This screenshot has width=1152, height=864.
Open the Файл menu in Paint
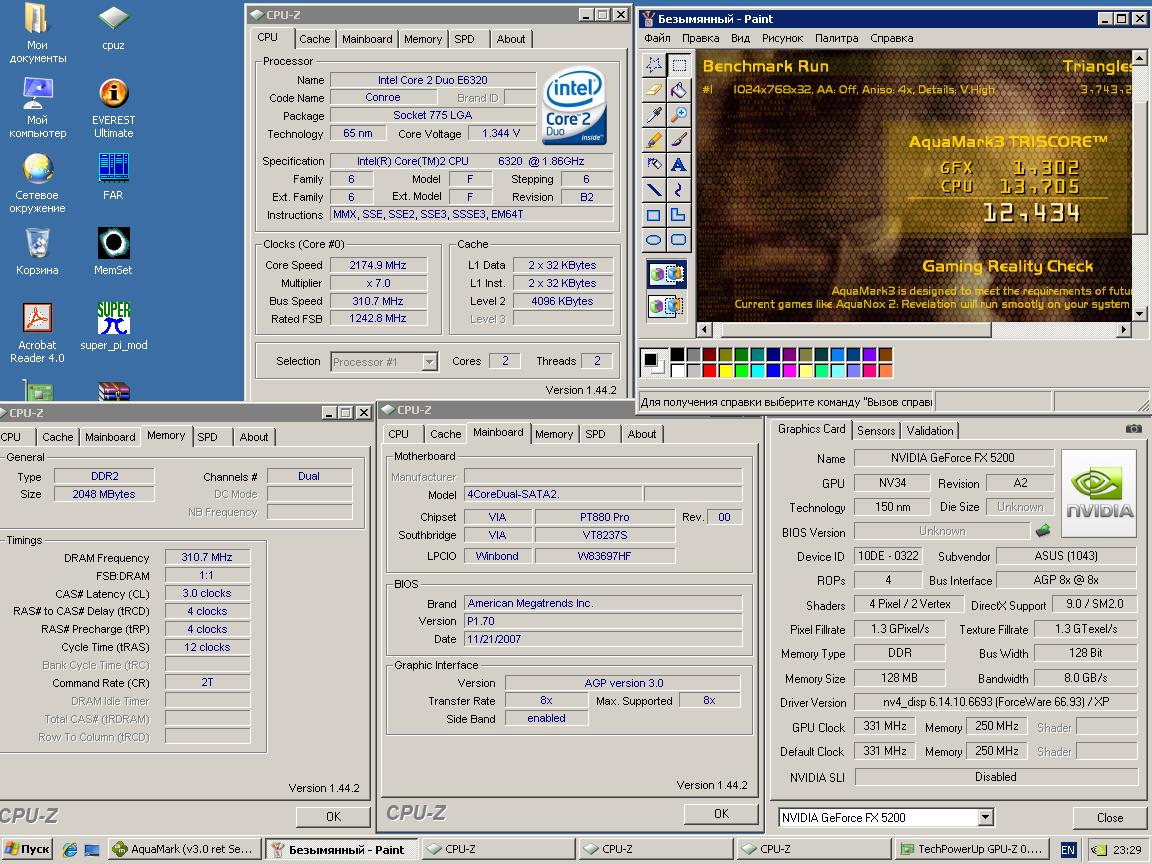tap(657, 38)
